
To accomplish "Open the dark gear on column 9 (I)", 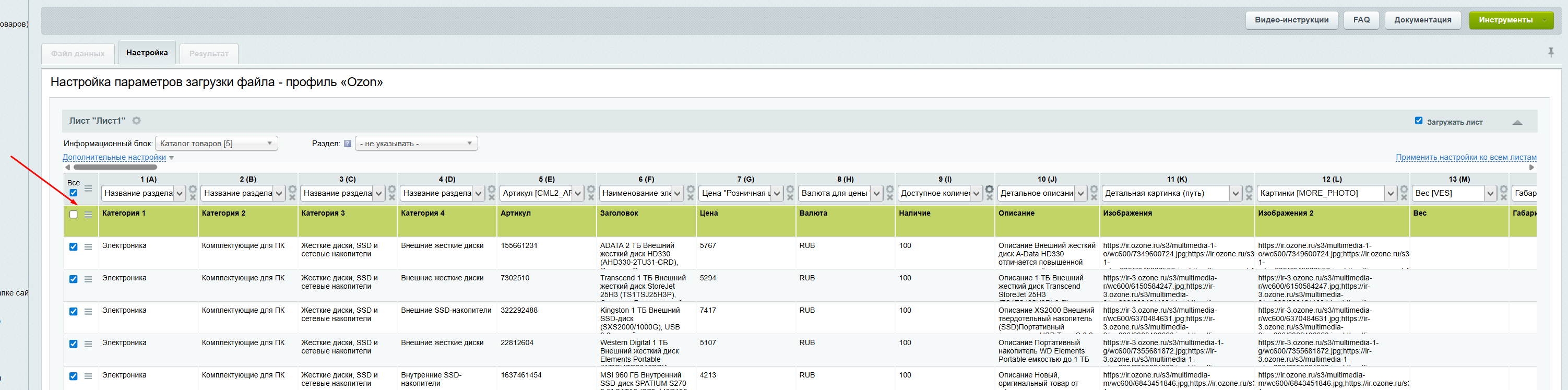I will click(x=989, y=188).
